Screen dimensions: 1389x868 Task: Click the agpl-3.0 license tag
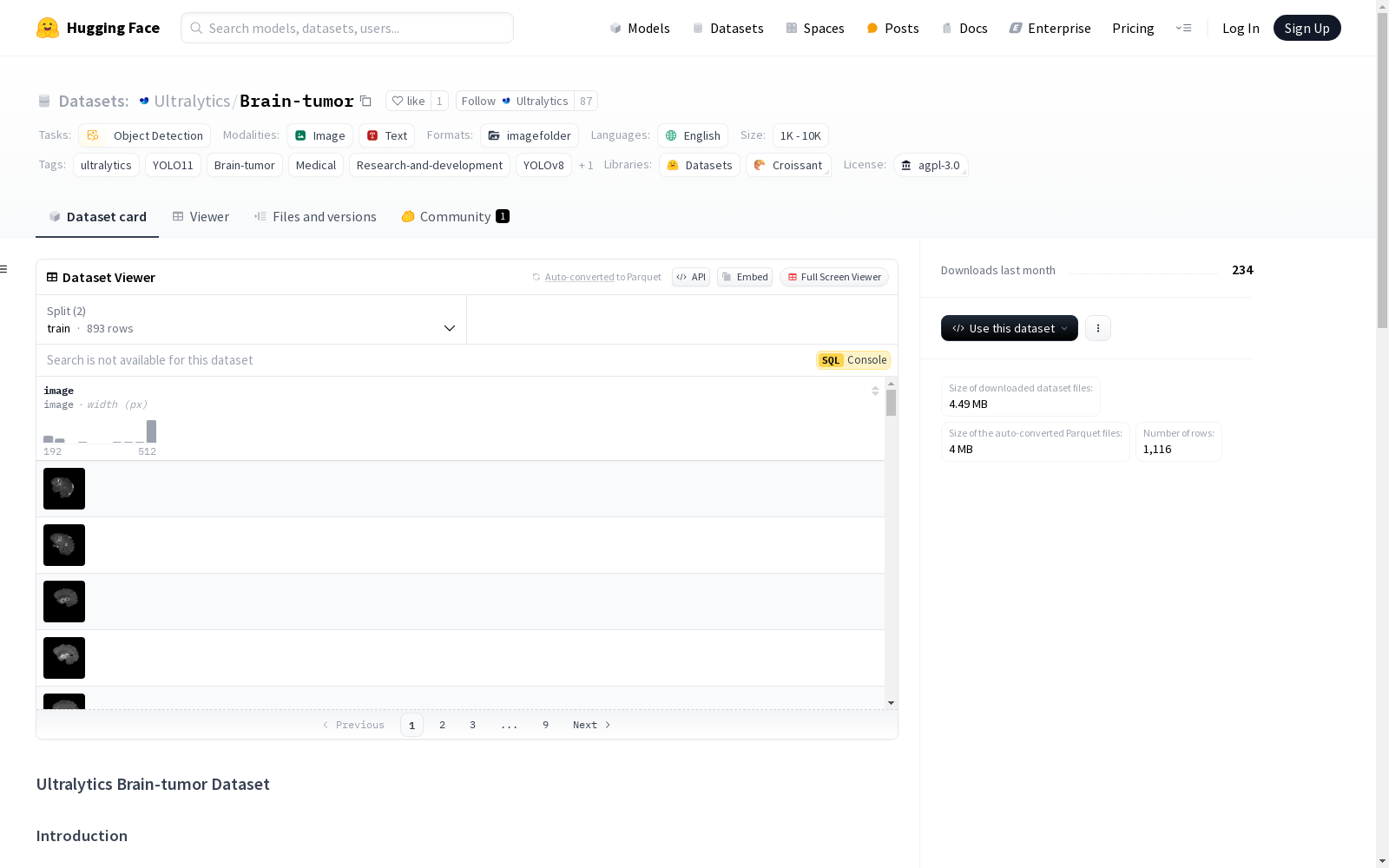pos(931,165)
